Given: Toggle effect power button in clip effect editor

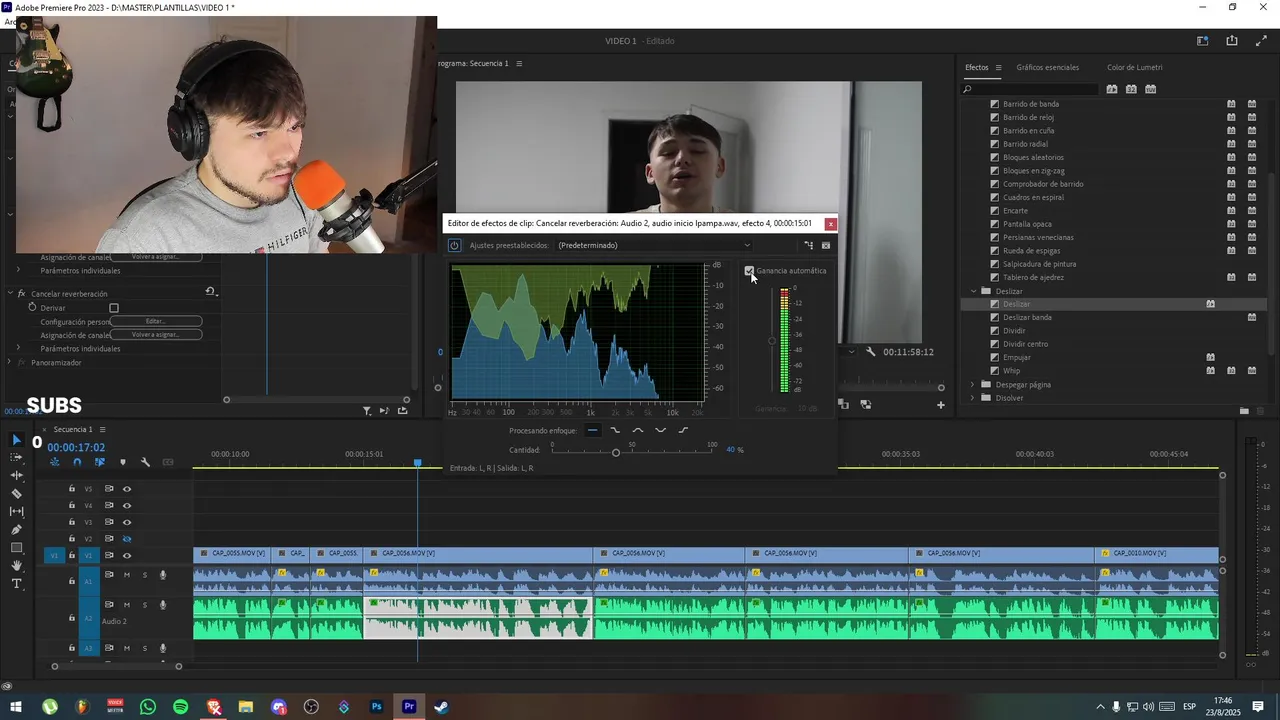Looking at the screenshot, I should coord(454,245).
